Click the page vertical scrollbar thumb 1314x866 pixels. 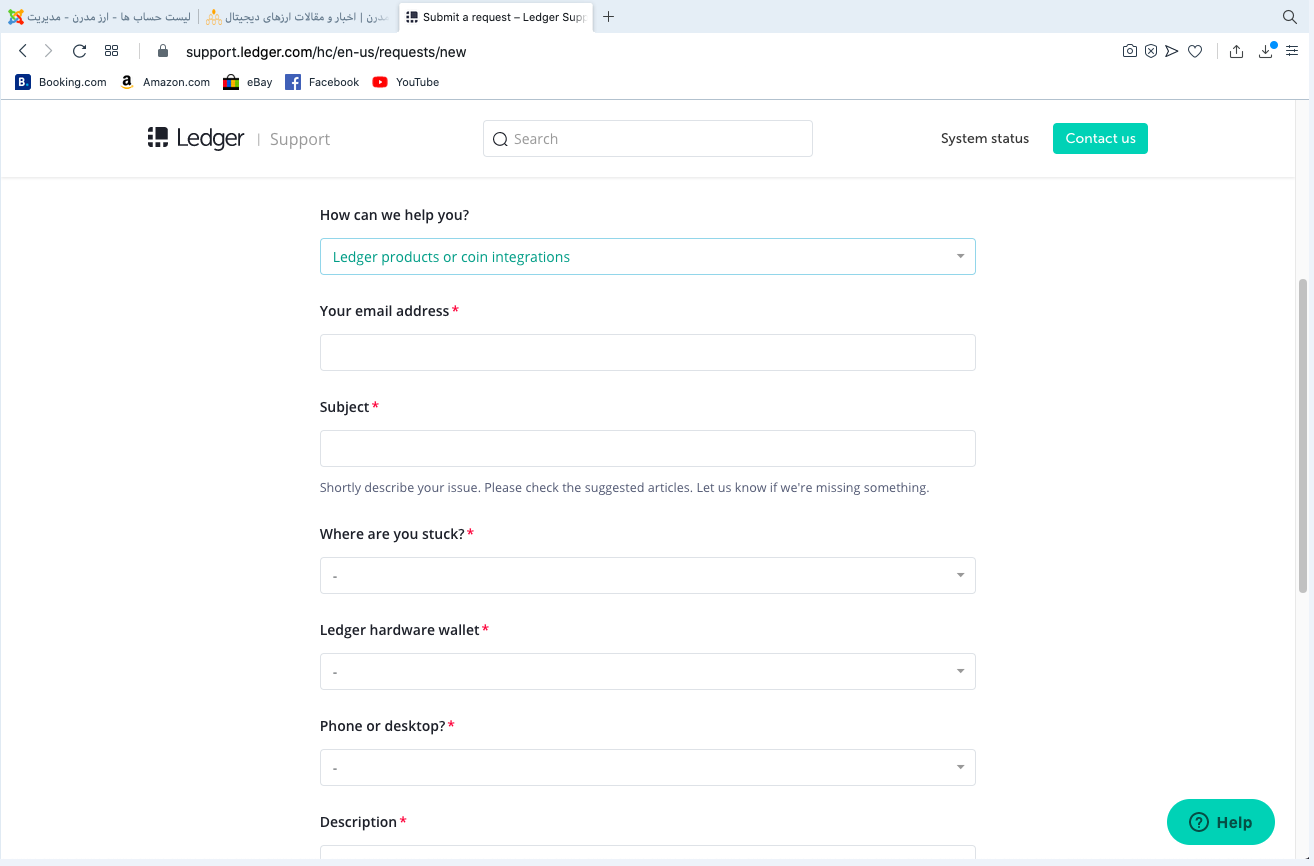[x=1303, y=435]
